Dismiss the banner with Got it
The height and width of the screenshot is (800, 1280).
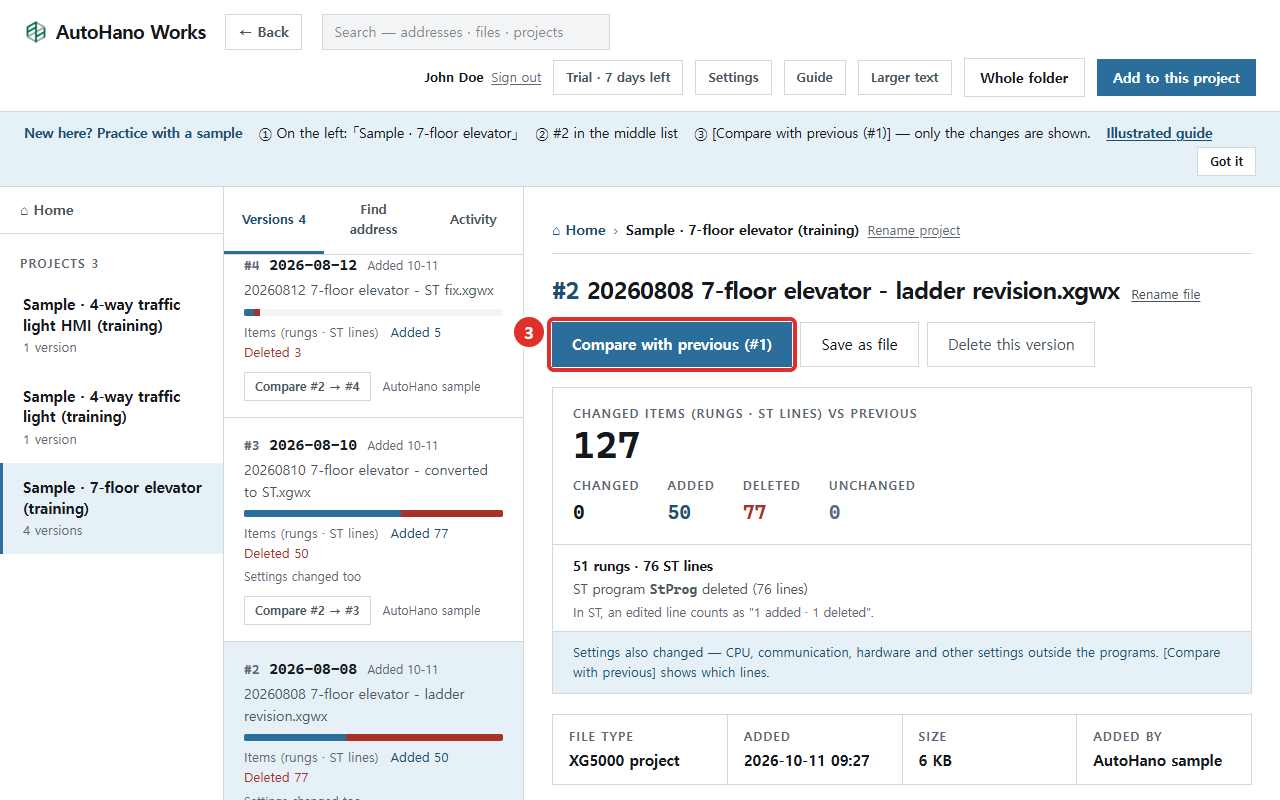[1226, 161]
